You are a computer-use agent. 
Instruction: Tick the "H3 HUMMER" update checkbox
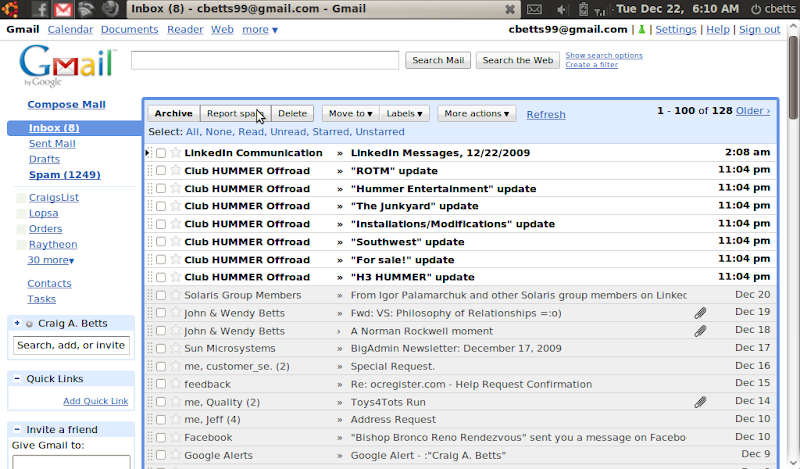[161, 277]
